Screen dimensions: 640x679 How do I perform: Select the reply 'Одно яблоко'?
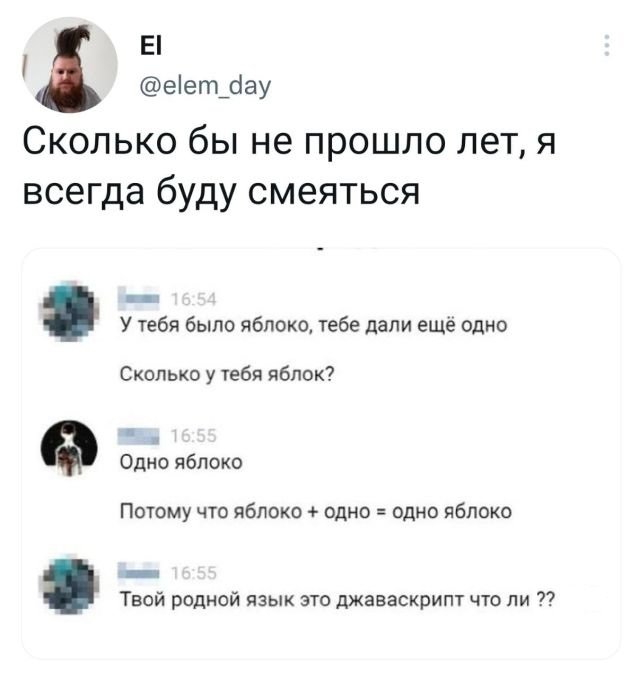[181, 462]
